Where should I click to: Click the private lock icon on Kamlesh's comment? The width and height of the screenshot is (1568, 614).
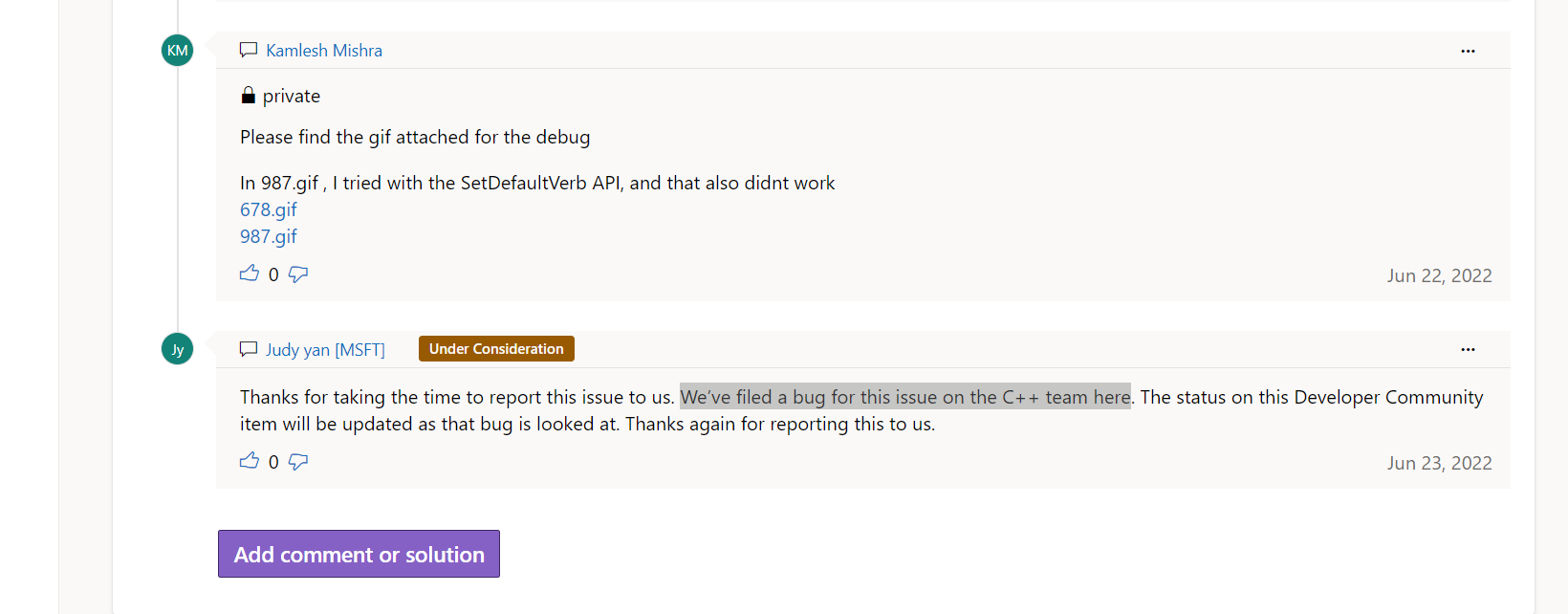[x=249, y=95]
